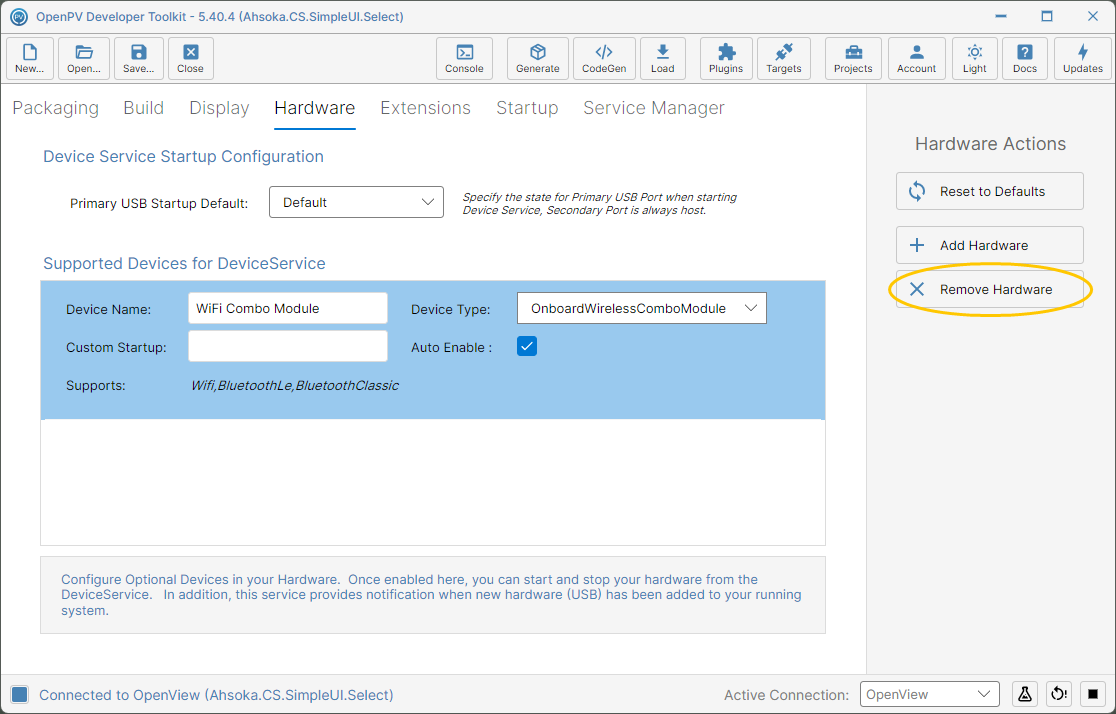The width and height of the screenshot is (1116, 714).
Task: Click the restart icon in status bar
Action: (1059, 694)
